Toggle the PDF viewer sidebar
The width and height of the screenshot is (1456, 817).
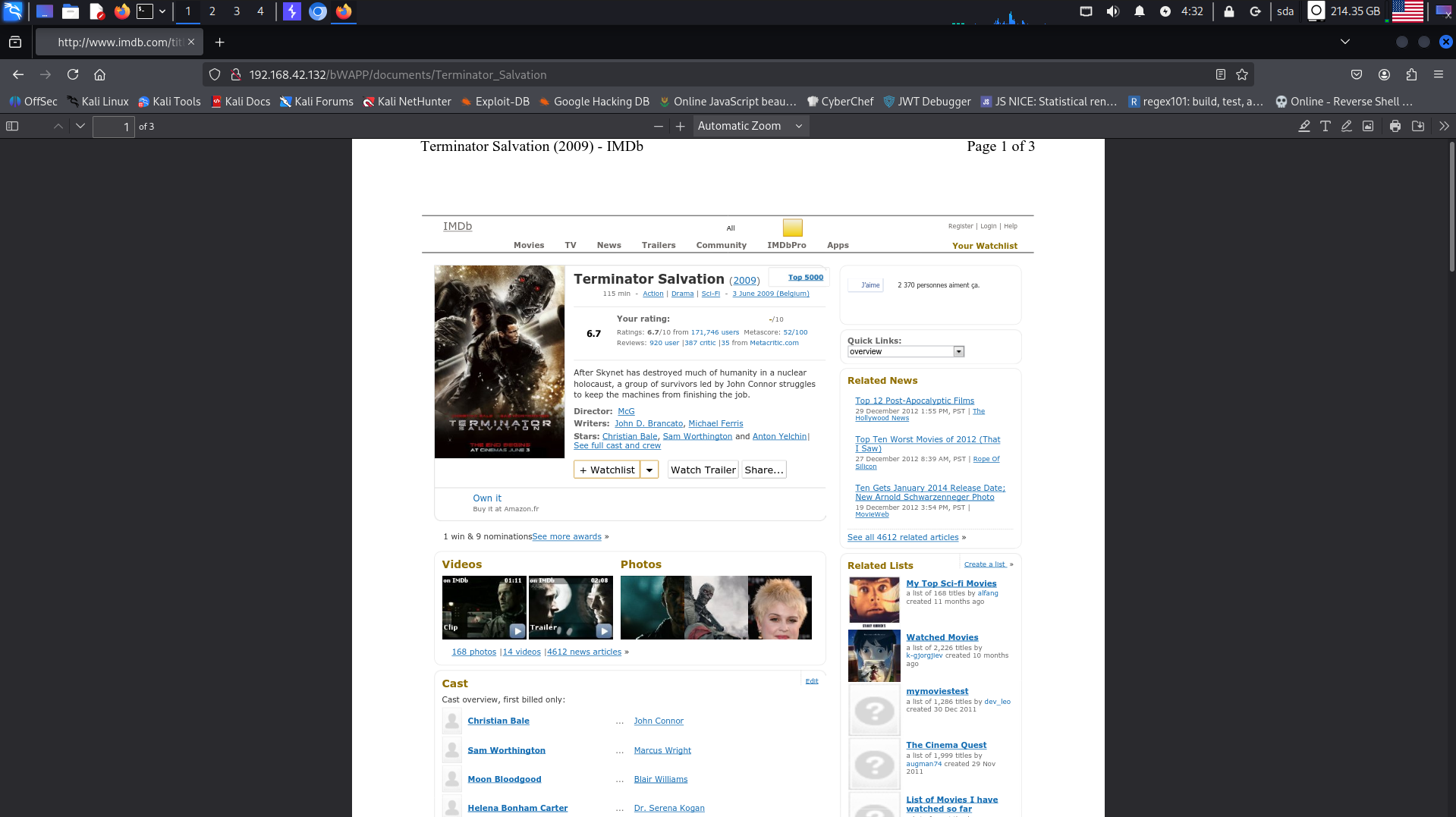pyautogui.click(x=12, y=126)
